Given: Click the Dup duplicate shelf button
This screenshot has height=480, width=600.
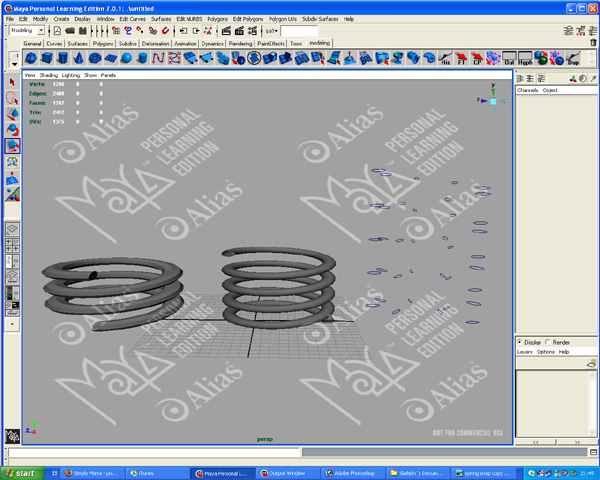Looking at the screenshot, I should (573, 58).
